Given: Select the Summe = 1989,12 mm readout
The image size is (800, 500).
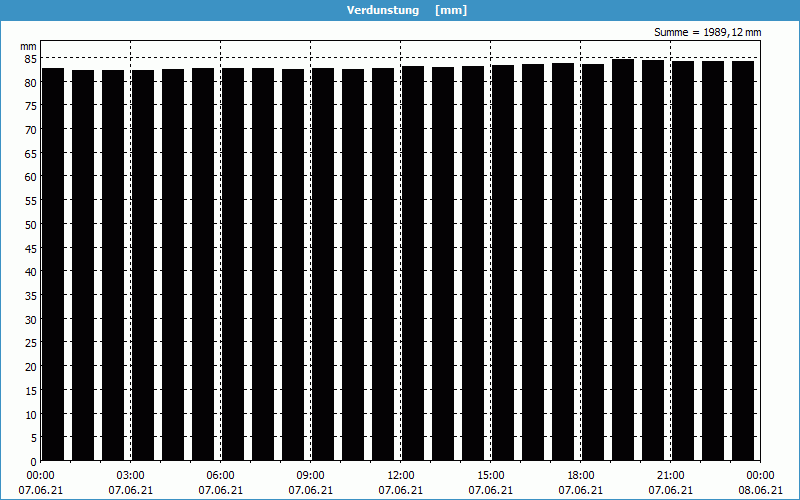Looking at the screenshot, I should click(708, 32).
